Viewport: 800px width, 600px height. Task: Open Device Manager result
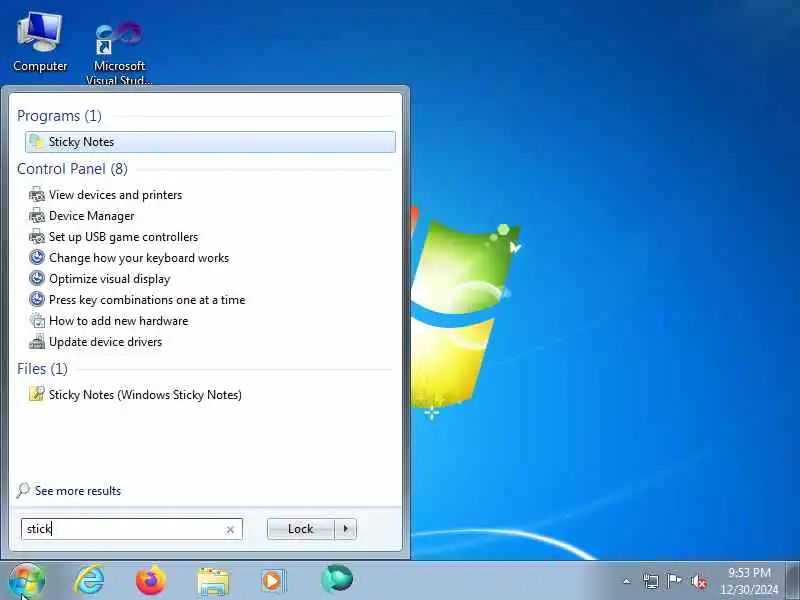pos(91,216)
